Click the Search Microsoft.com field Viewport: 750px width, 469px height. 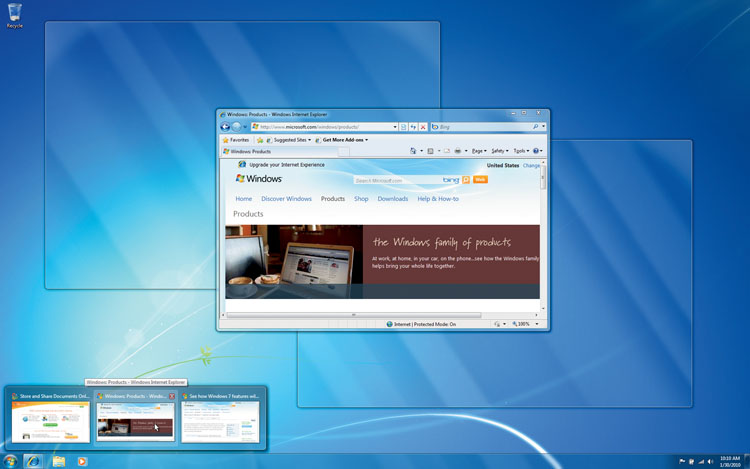(397, 181)
